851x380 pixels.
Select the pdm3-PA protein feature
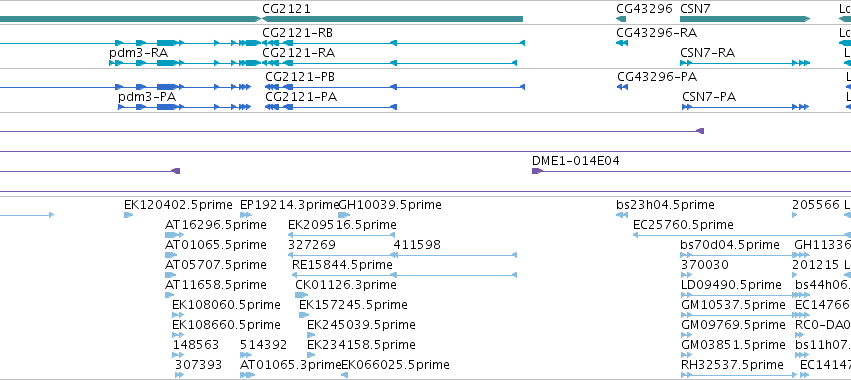[184, 107]
